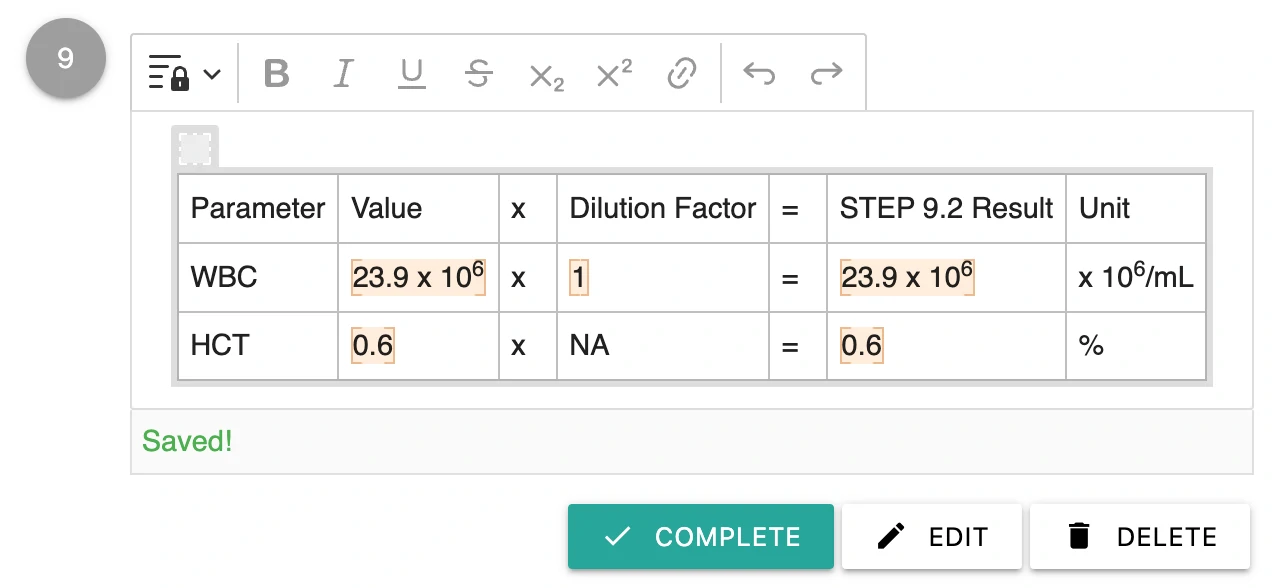Edit the WBC STEP 9.2 Result field
Screen dimensions: 1274x588
(907, 277)
